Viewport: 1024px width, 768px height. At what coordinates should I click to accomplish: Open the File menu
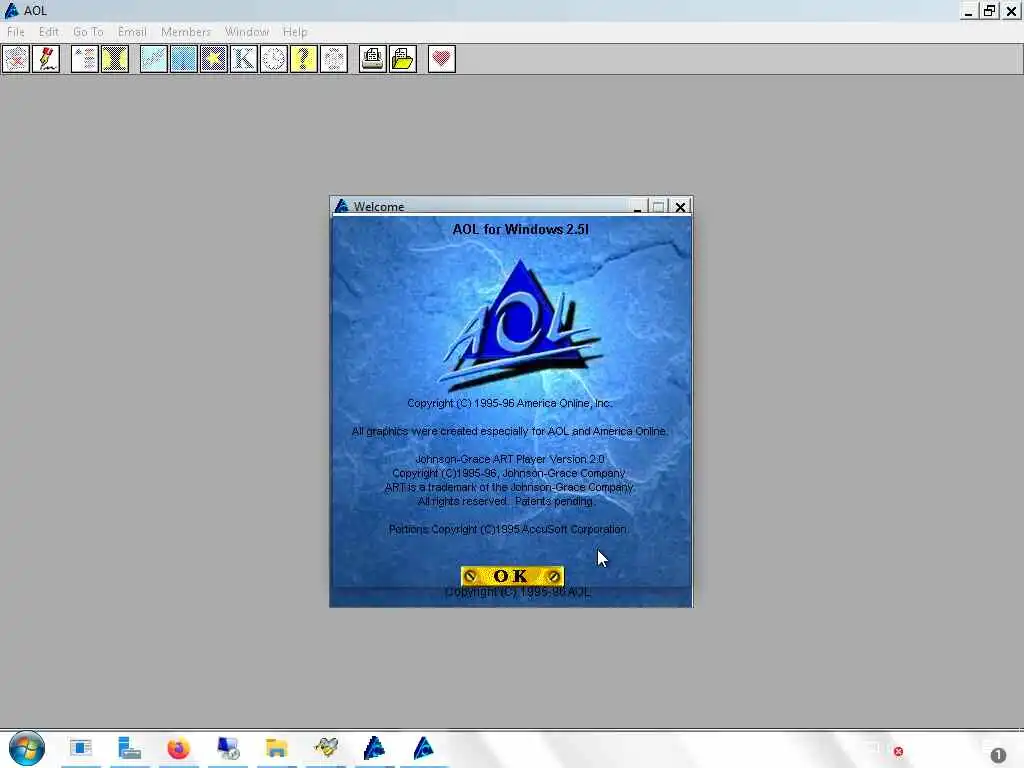point(16,31)
